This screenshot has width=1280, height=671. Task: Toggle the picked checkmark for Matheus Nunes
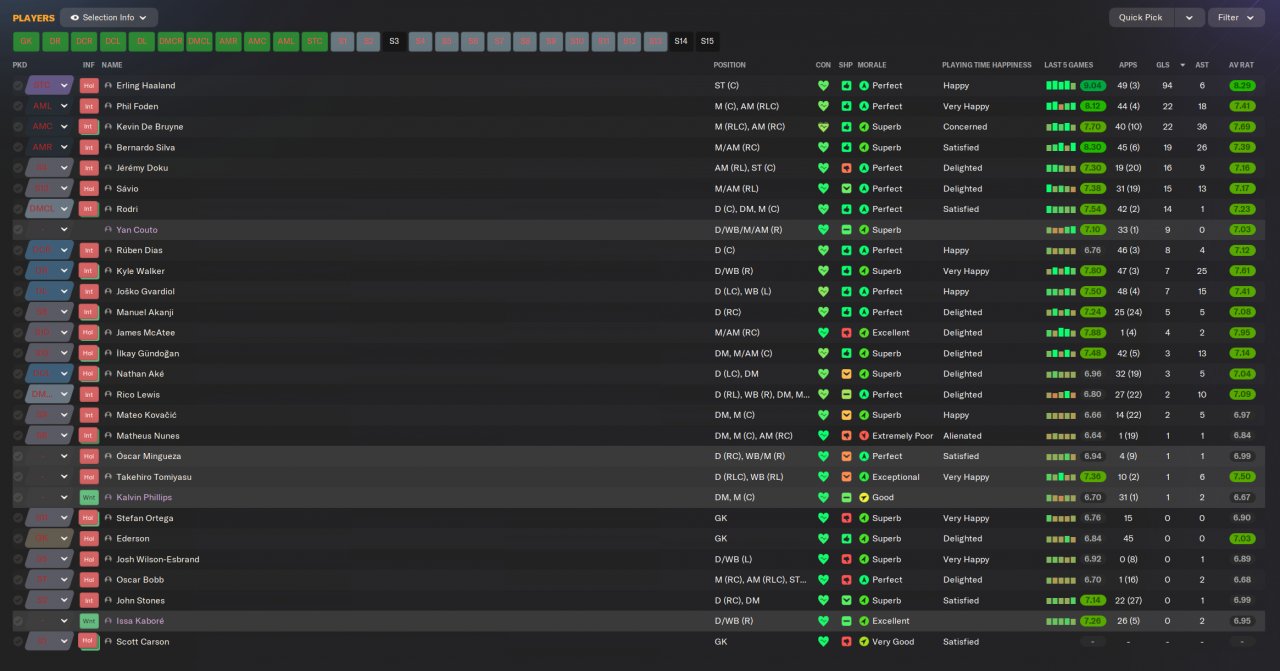18,436
